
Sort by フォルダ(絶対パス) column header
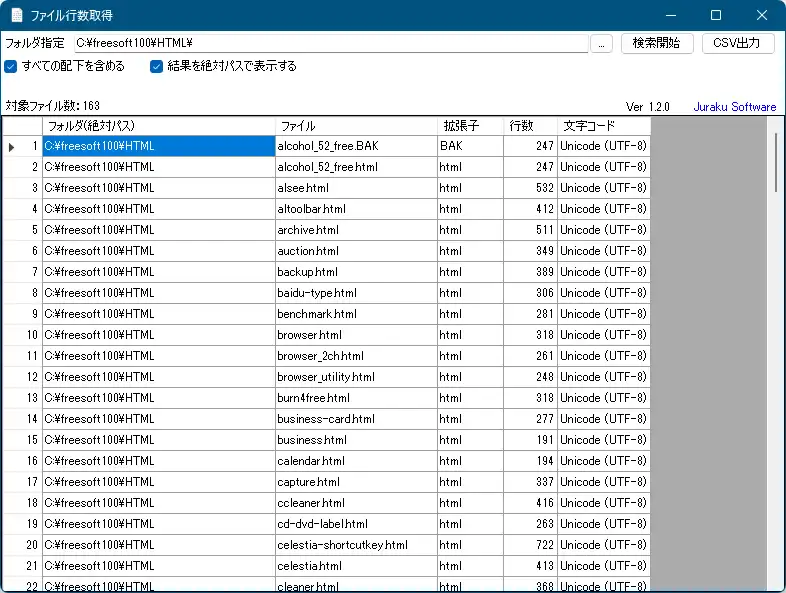158,126
